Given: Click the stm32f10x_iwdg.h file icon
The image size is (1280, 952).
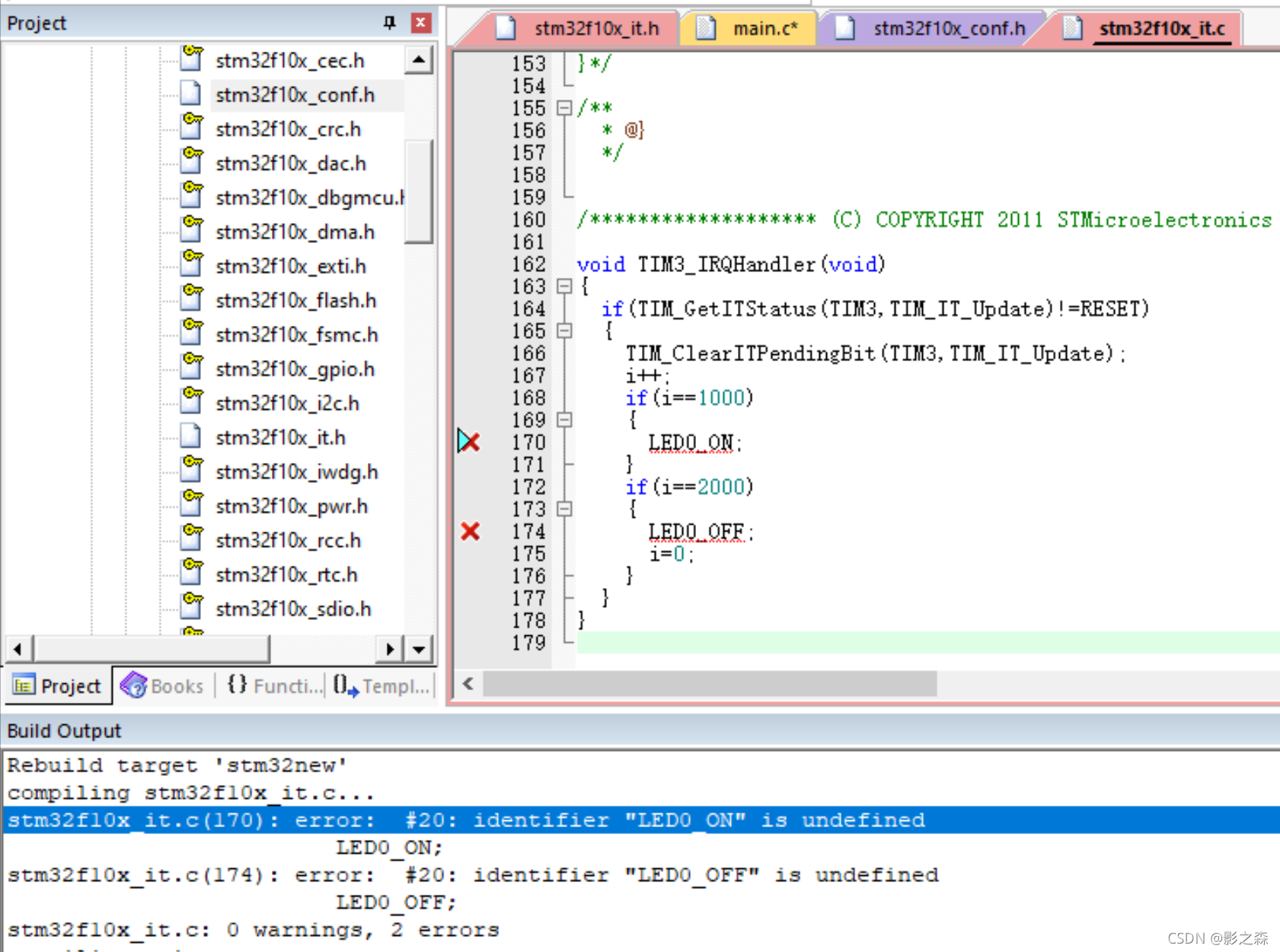Looking at the screenshot, I should [191, 470].
